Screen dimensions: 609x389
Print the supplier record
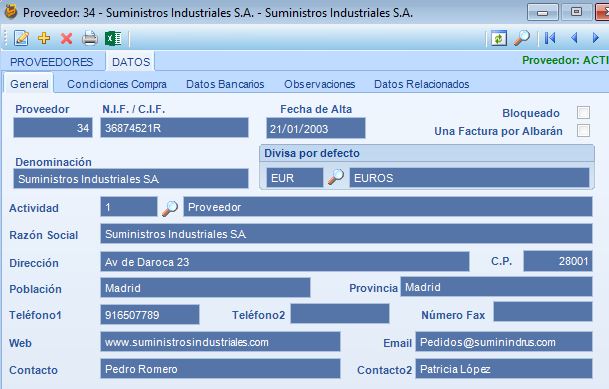coord(90,38)
